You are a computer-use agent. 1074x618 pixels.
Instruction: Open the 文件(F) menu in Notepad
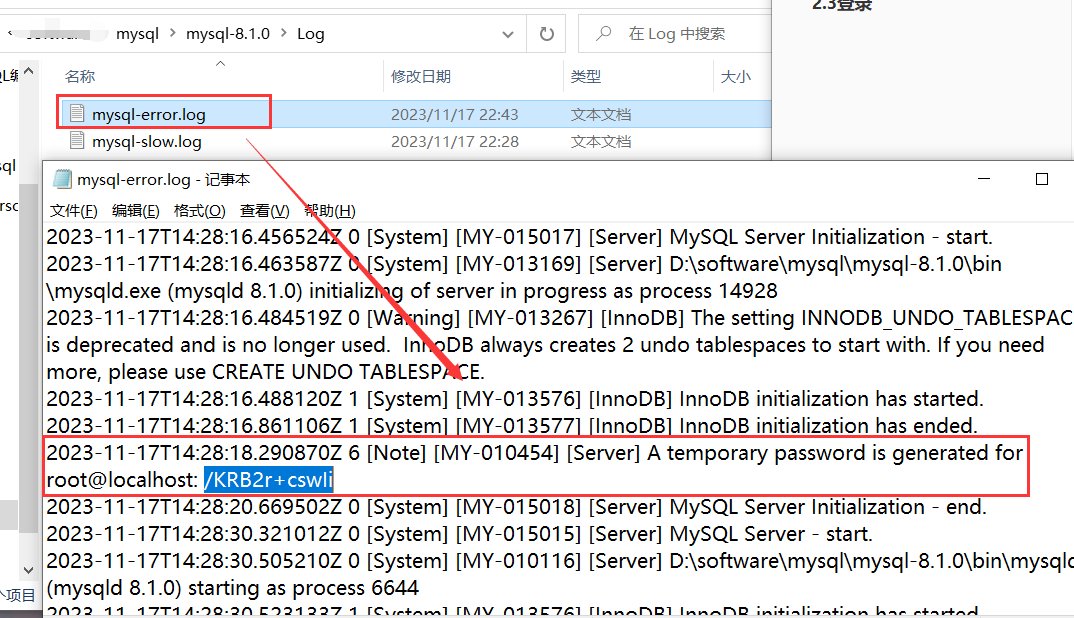(74, 211)
